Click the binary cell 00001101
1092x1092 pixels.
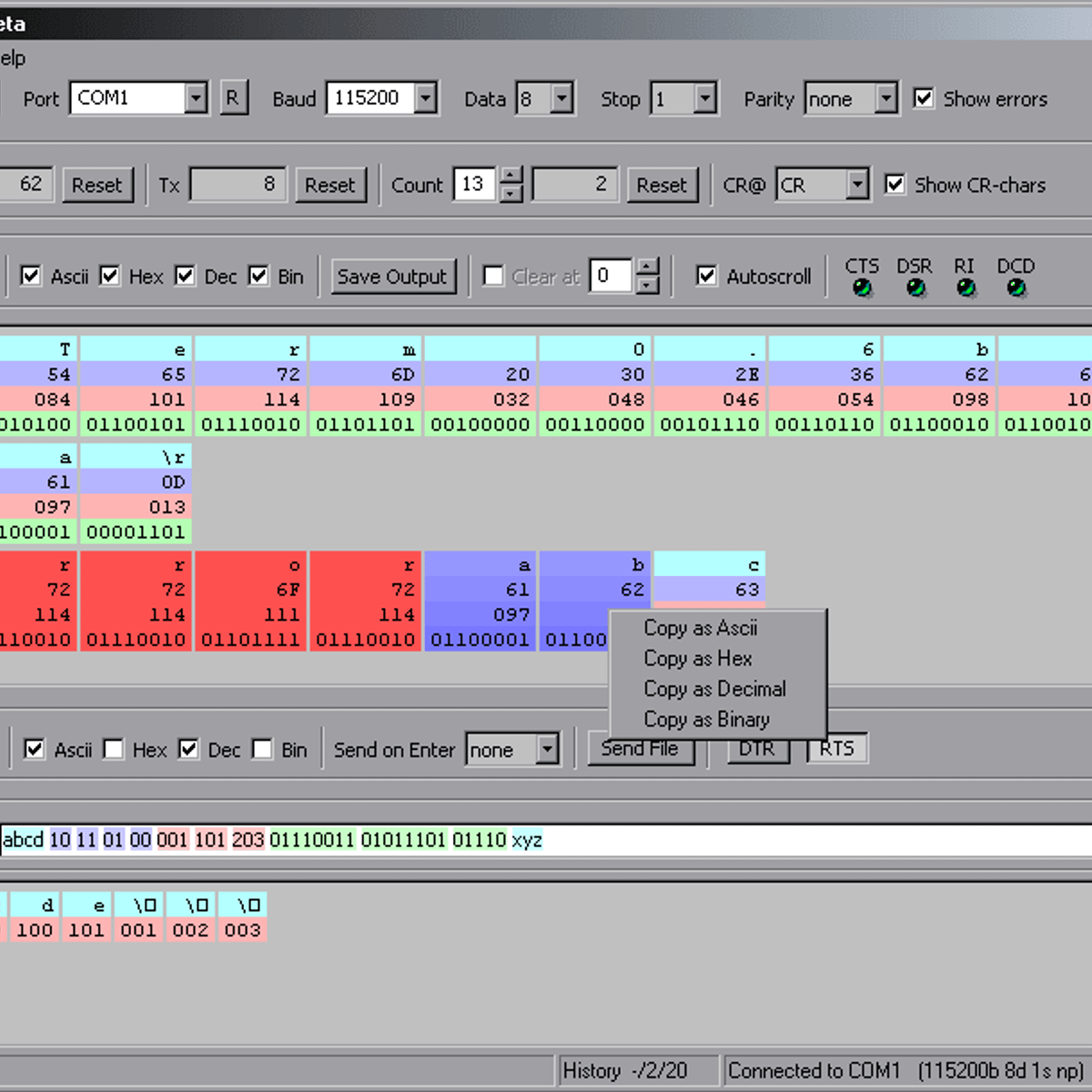pyautogui.click(x=136, y=531)
